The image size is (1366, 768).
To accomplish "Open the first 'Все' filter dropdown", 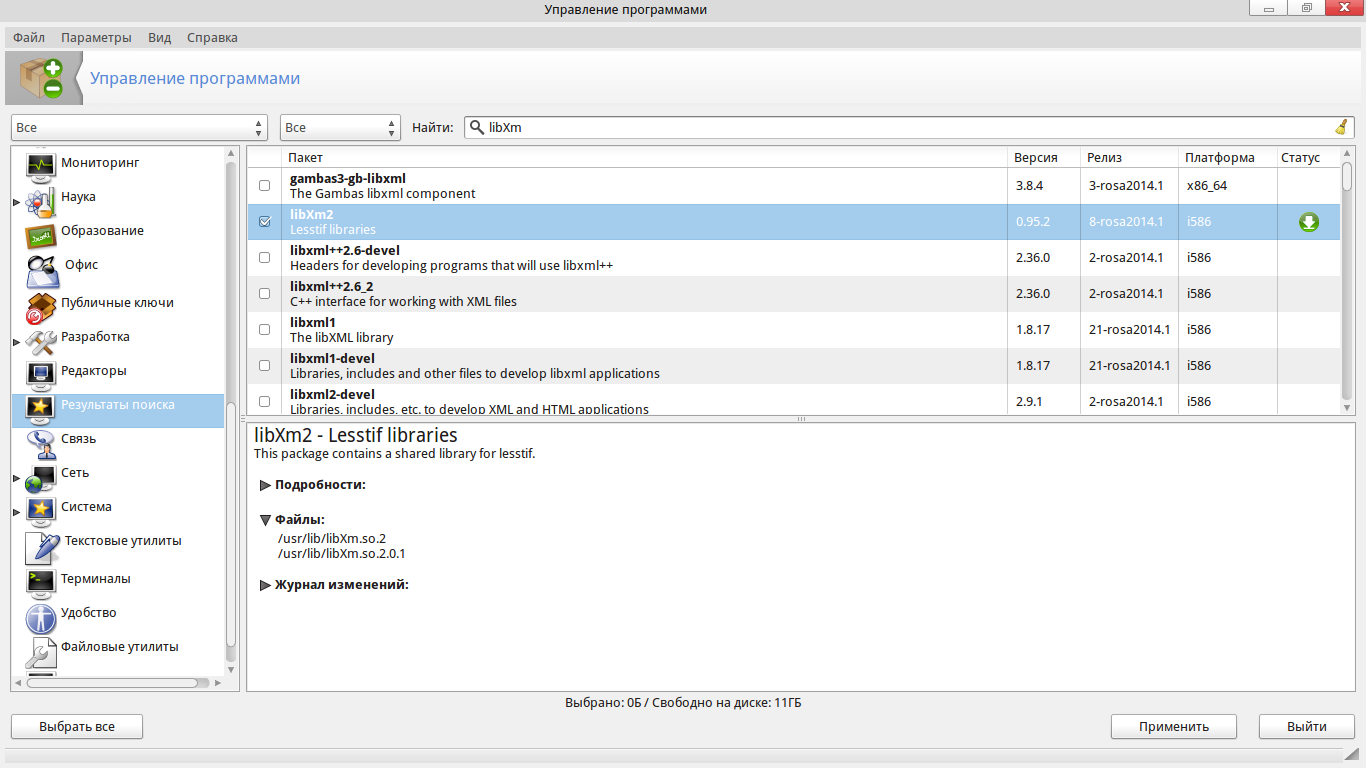I will point(139,128).
